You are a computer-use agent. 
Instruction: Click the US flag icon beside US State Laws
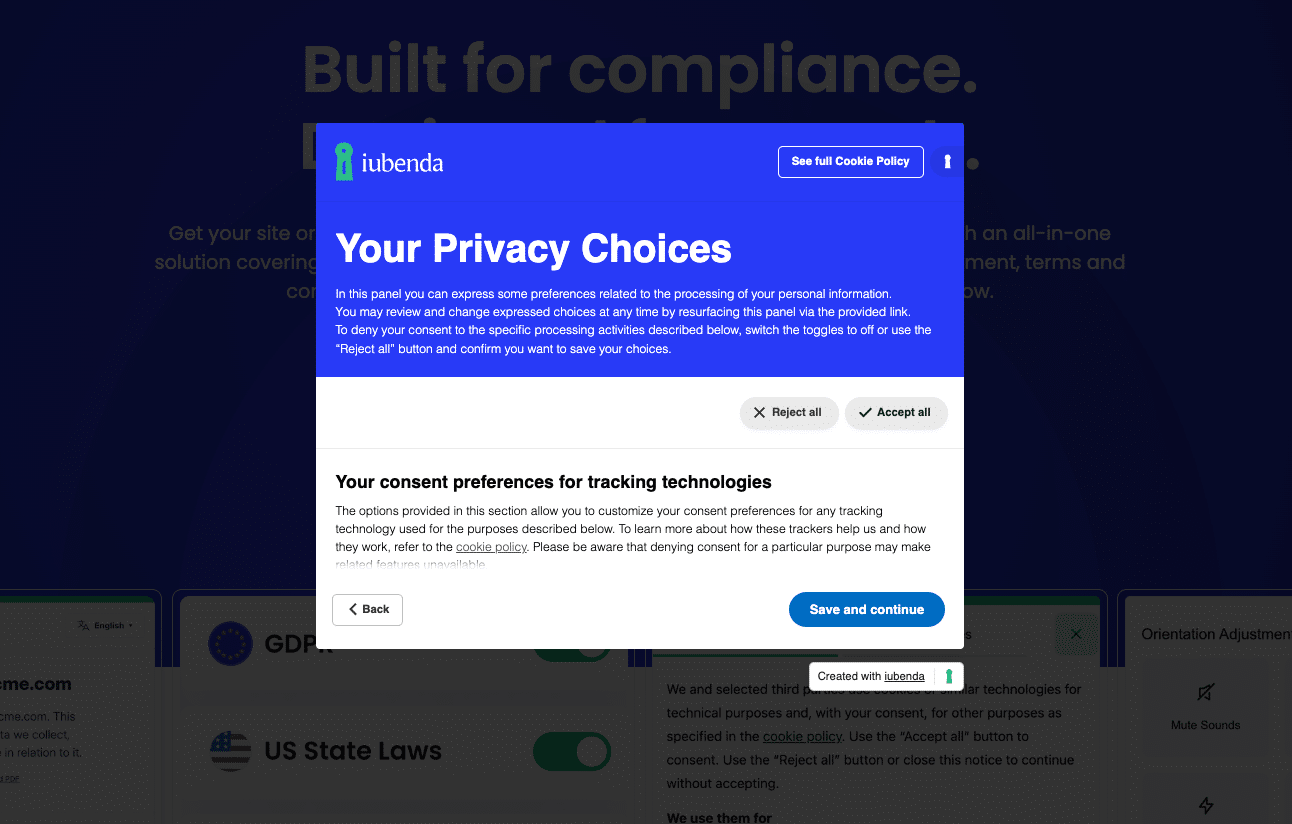tap(231, 751)
